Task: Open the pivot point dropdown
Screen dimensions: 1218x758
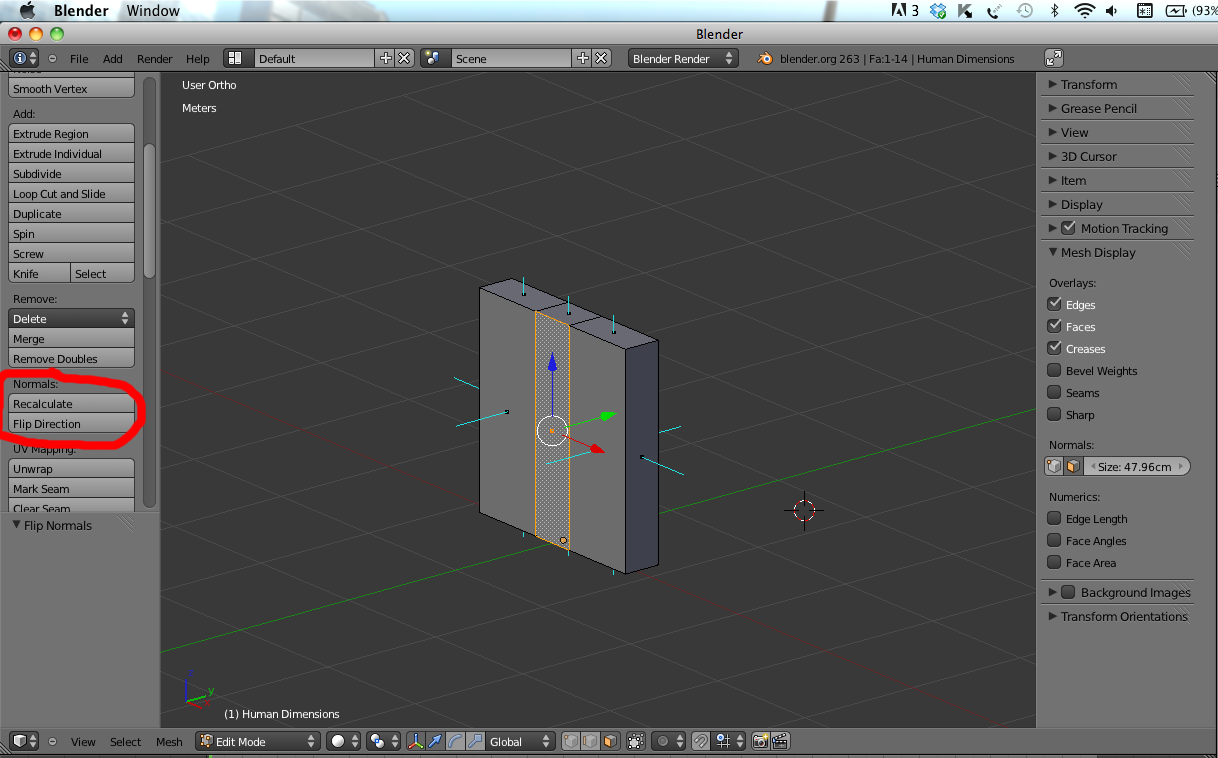Action: pyautogui.click(x=382, y=741)
